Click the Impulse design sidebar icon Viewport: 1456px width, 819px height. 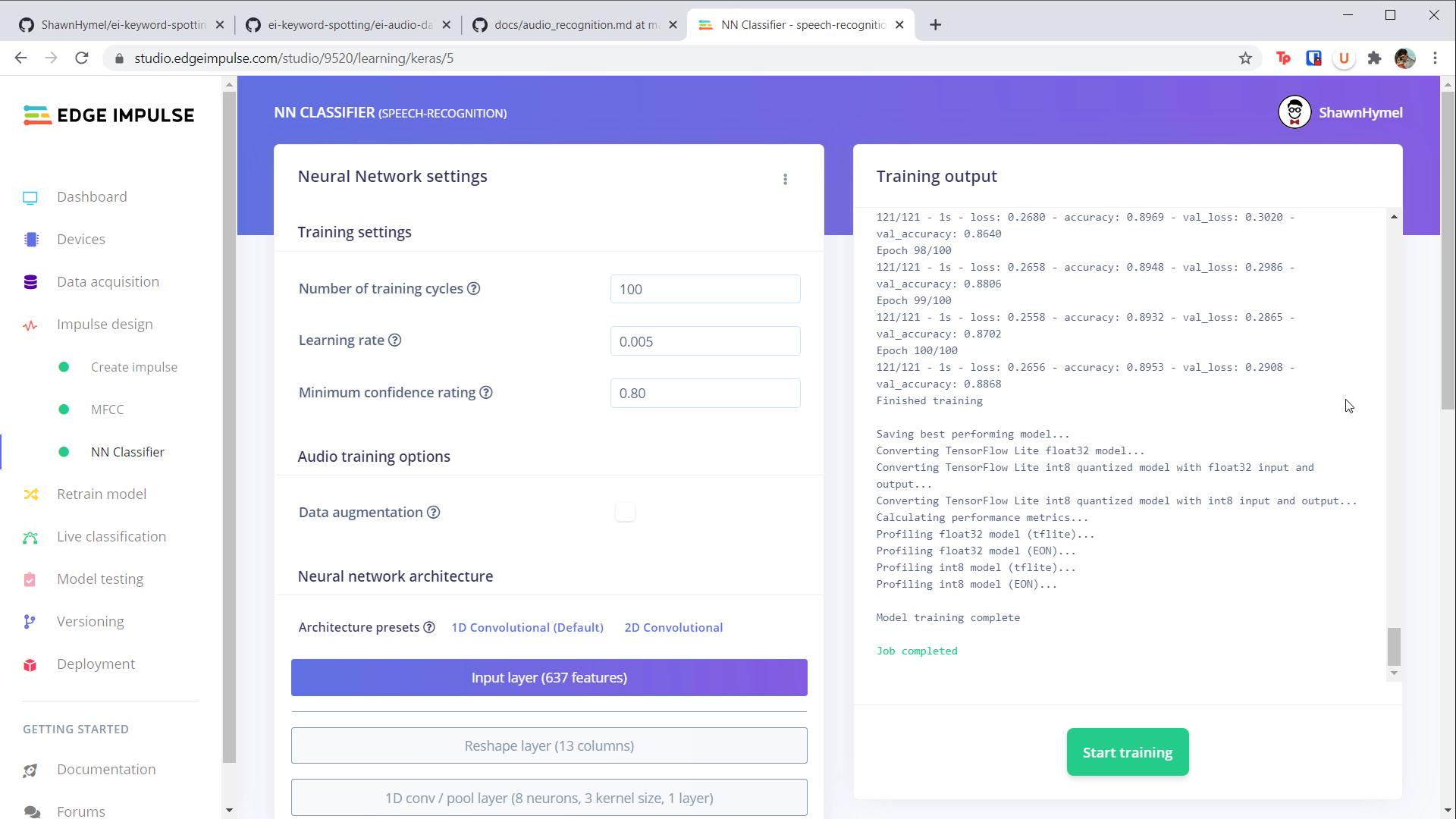click(x=30, y=324)
